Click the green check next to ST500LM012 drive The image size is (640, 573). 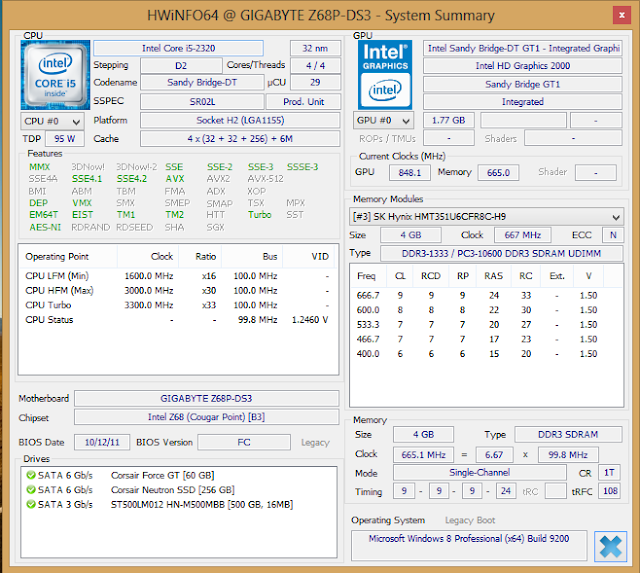click(x=31, y=504)
